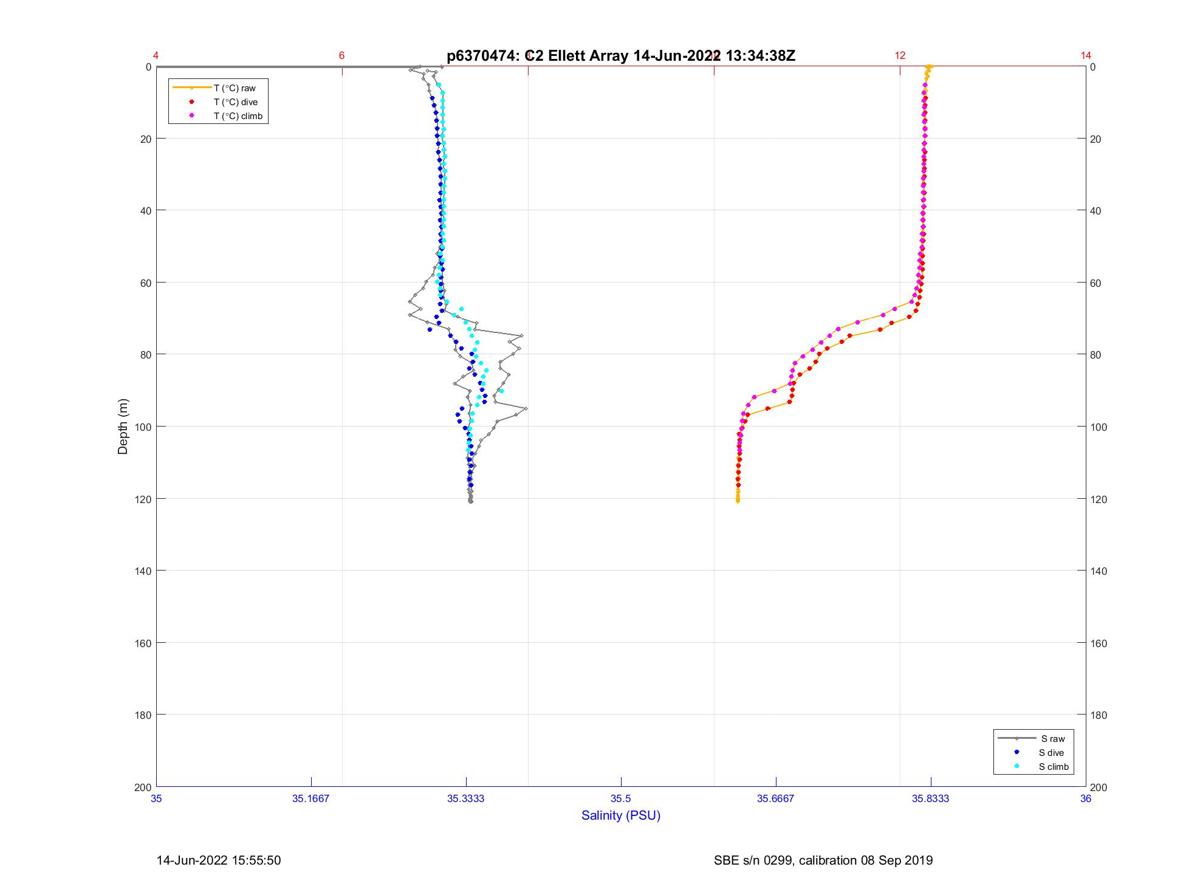Click the magenta dot marker beside T climb
This screenshot has height=885, width=1200.
[190, 116]
